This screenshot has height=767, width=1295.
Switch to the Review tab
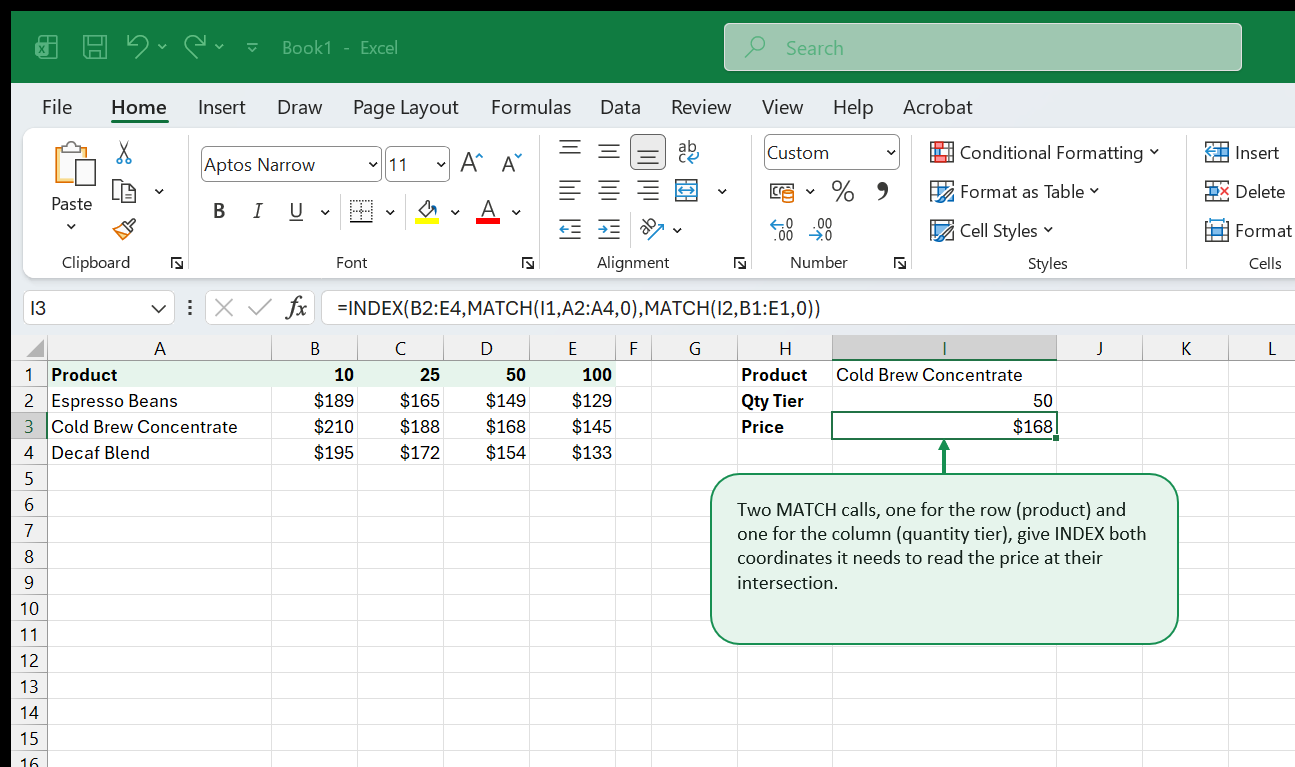[701, 107]
